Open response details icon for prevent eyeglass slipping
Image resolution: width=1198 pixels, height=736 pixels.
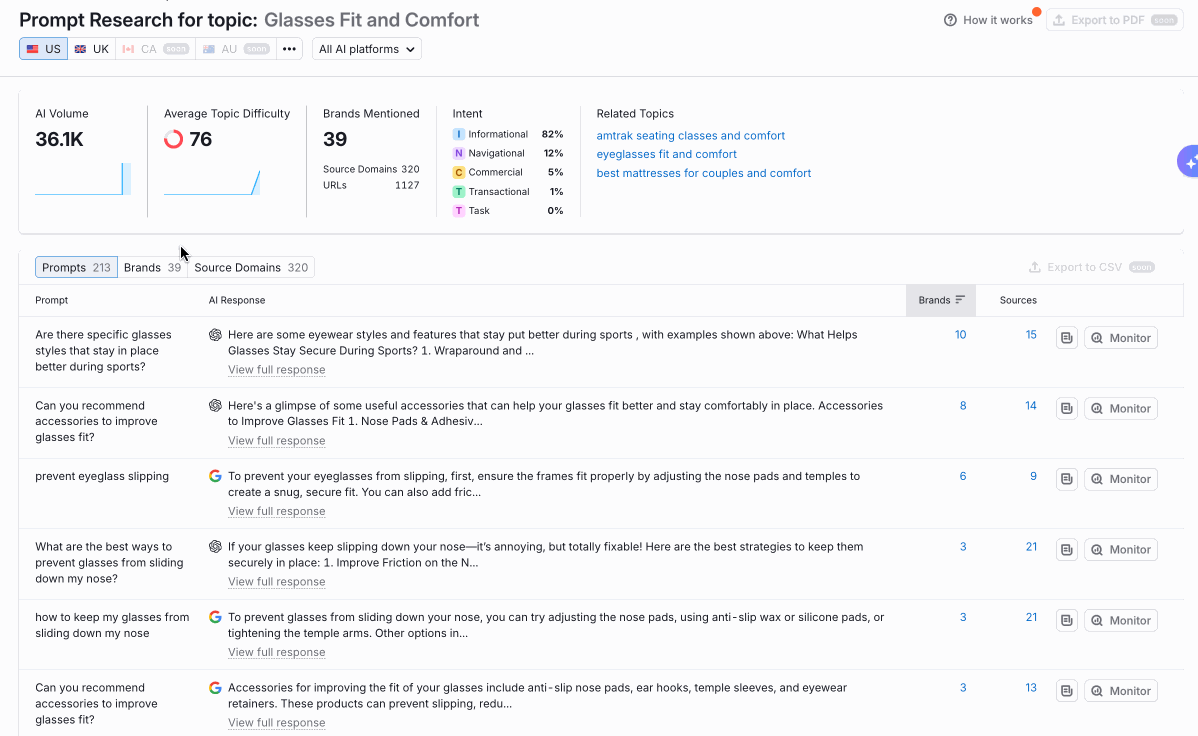1067,479
